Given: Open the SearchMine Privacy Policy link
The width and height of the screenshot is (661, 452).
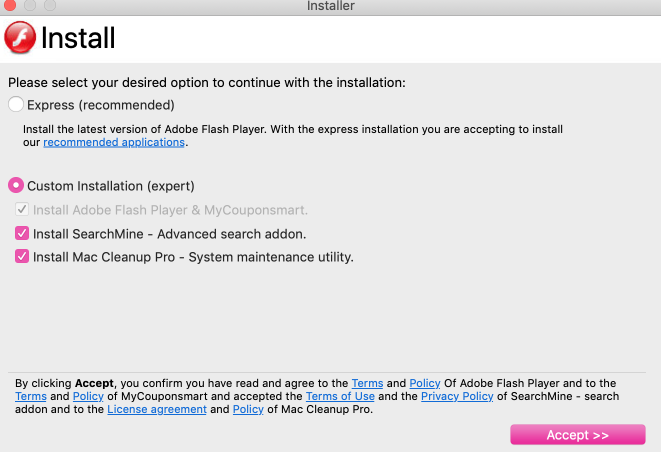Looking at the screenshot, I should pos(457,396).
